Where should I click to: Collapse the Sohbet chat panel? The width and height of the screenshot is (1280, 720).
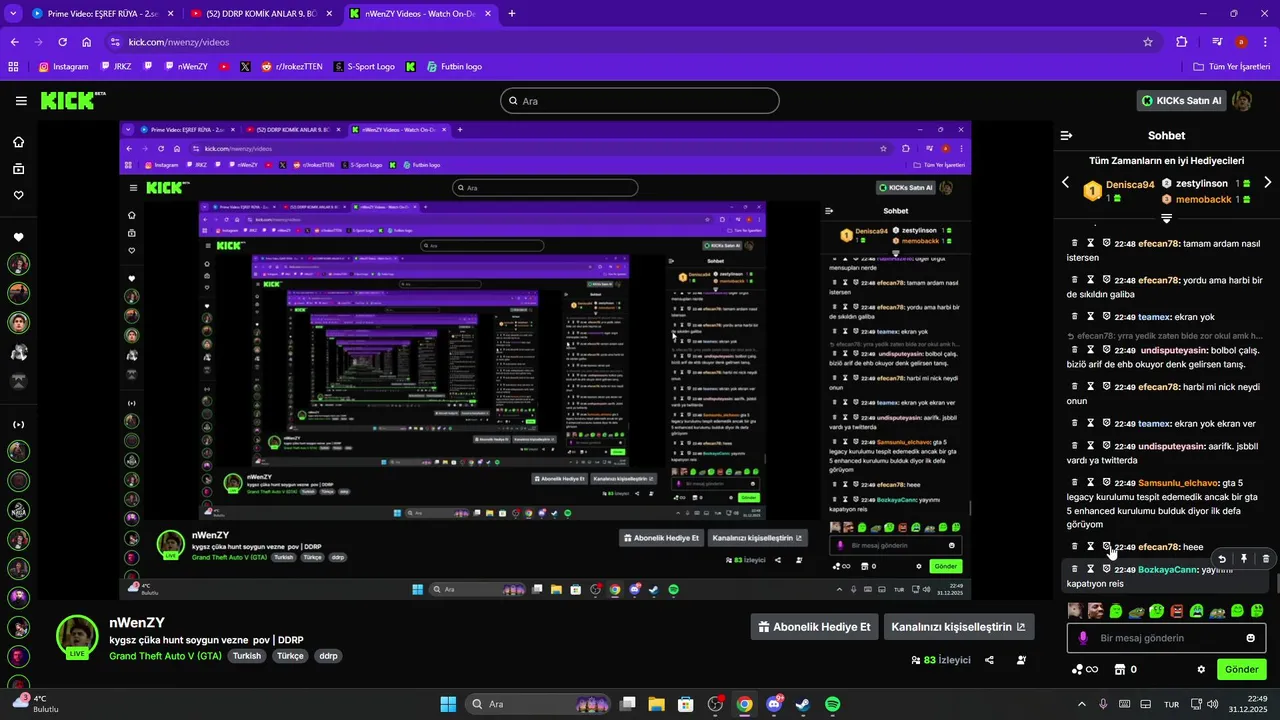click(x=1066, y=135)
